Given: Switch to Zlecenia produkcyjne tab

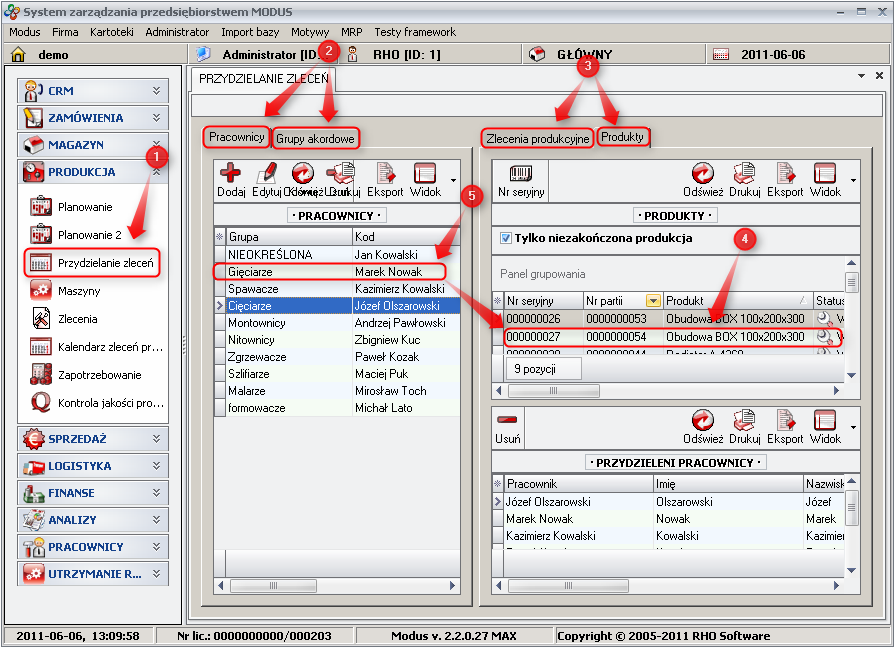Looking at the screenshot, I should pyautogui.click(x=537, y=139).
